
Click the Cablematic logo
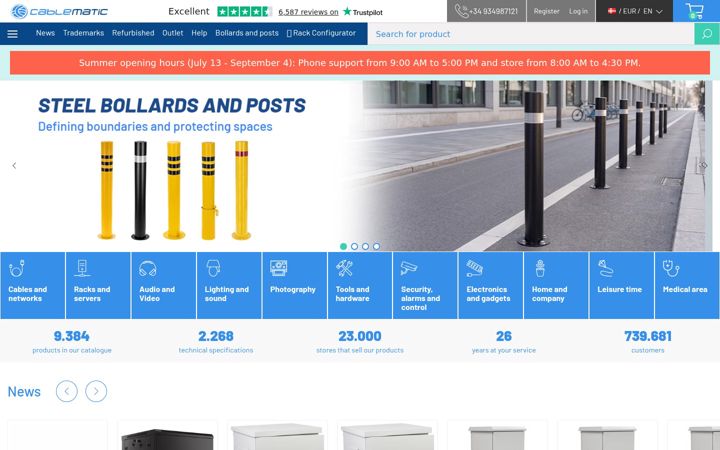point(59,11)
